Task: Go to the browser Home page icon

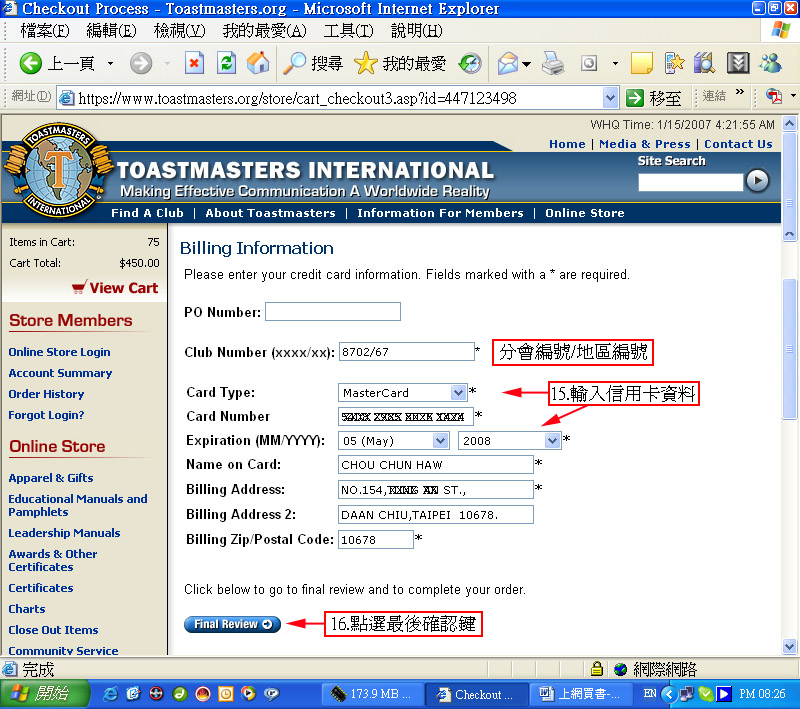Action: [x=258, y=64]
